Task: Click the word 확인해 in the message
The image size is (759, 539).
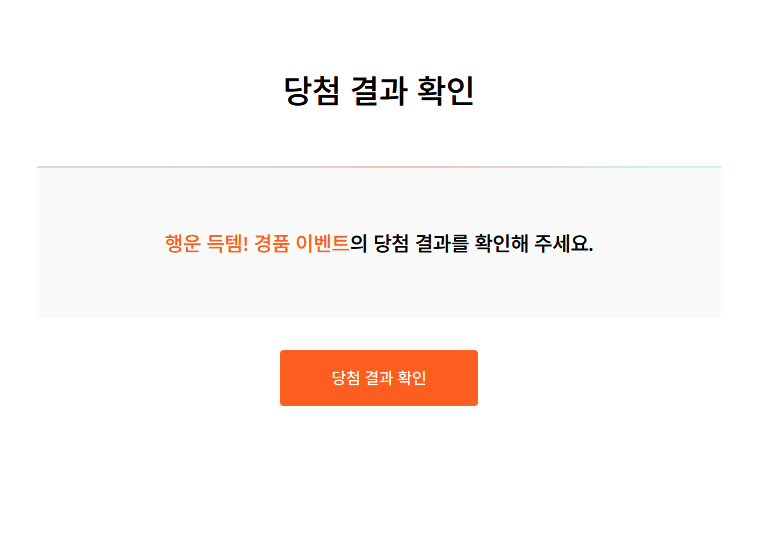Action: click(x=501, y=243)
